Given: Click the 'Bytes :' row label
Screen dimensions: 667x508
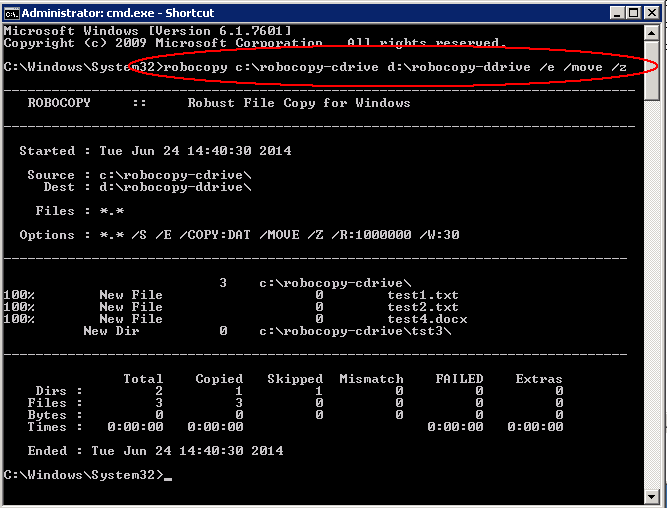Looking at the screenshot, I should [x=55, y=415].
